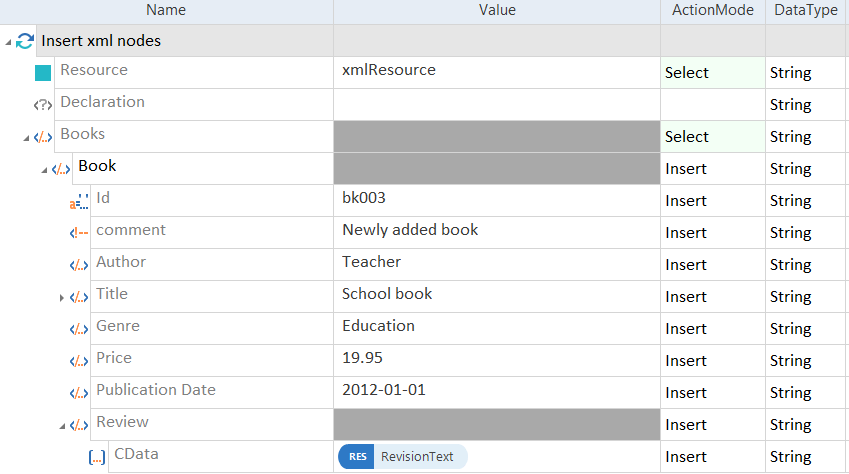The height and width of the screenshot is (474, 849).
Task: Click the Author element icon
Action: click(79, 265)
